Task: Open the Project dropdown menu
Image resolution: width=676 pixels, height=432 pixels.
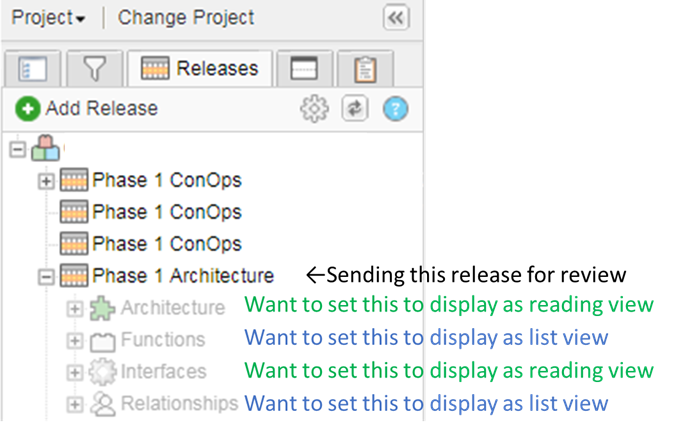Action: point(48,18)
